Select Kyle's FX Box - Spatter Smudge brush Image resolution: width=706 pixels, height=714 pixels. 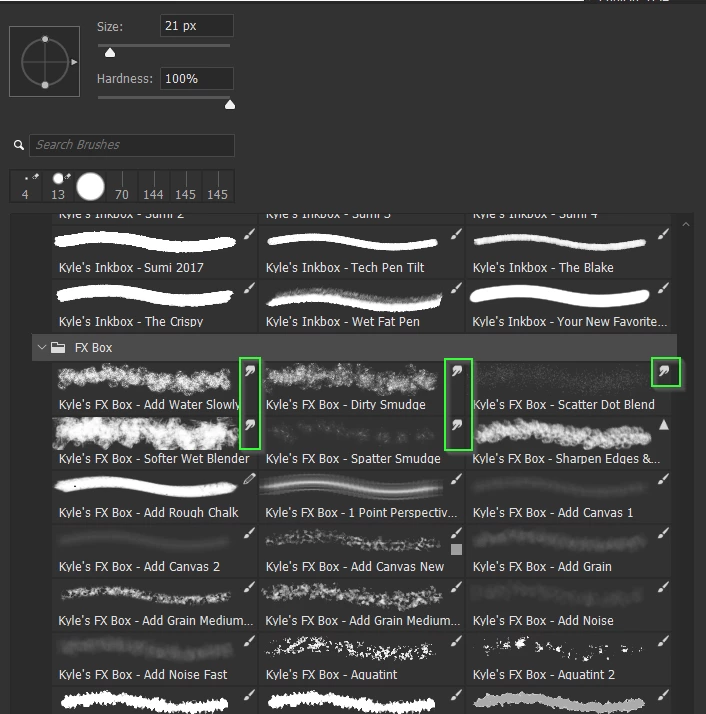tap(362, 443)
